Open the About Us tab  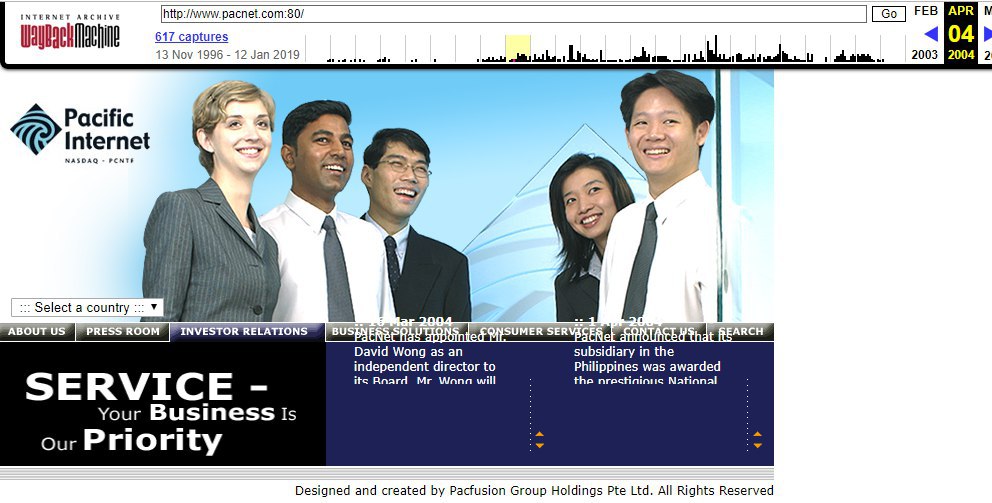37,332
